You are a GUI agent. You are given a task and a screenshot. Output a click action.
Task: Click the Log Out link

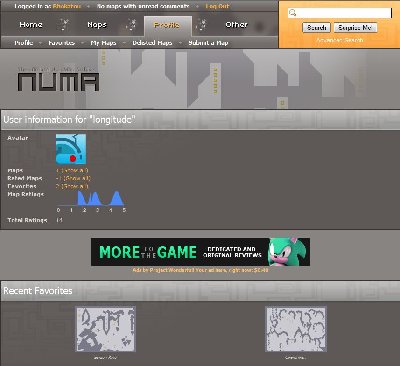point(217,6)
